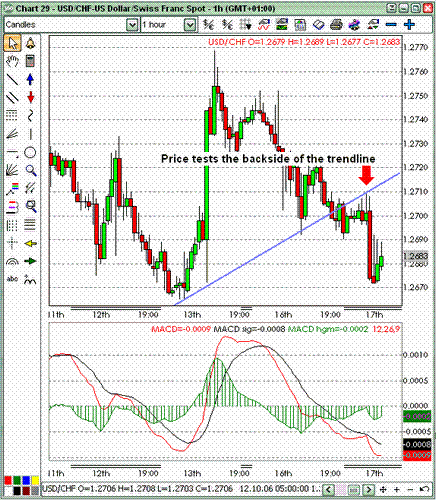The width and height of the screenshot is (436, 500).
Task: Select the colored Fibonacci retracement tool
Action: (x=12, y=189)
